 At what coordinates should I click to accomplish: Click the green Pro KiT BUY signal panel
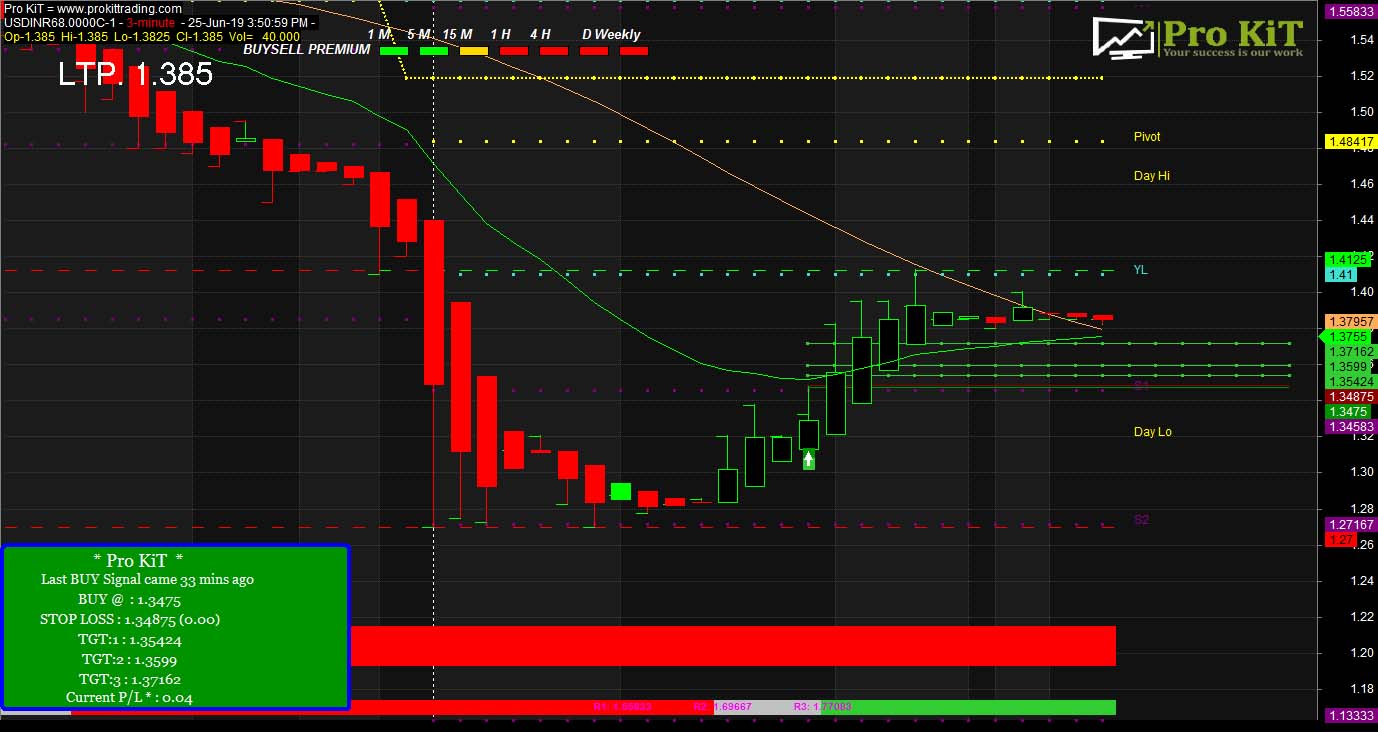coord(176,628)
